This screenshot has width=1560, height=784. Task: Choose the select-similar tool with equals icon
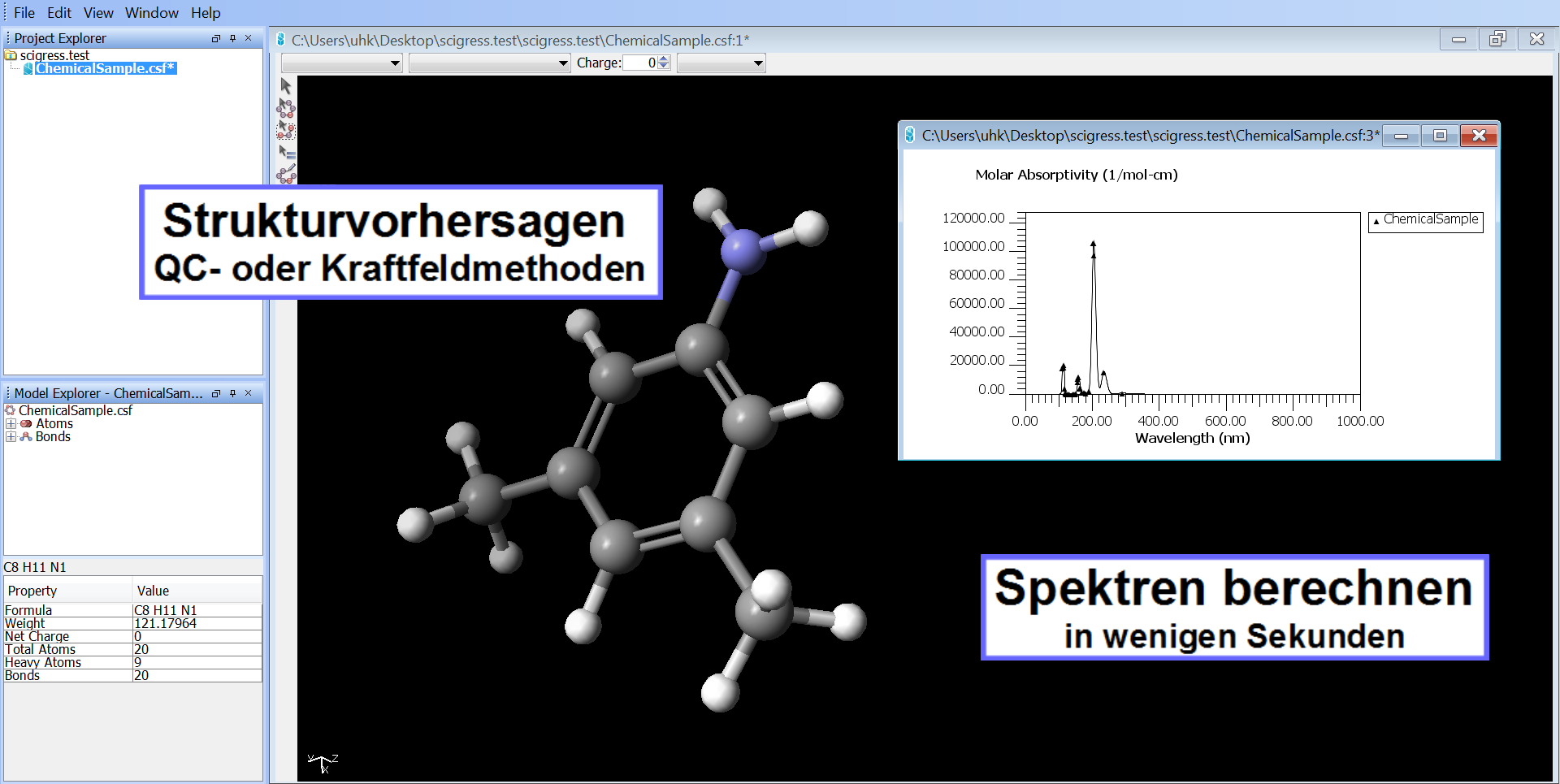[285, 153]
